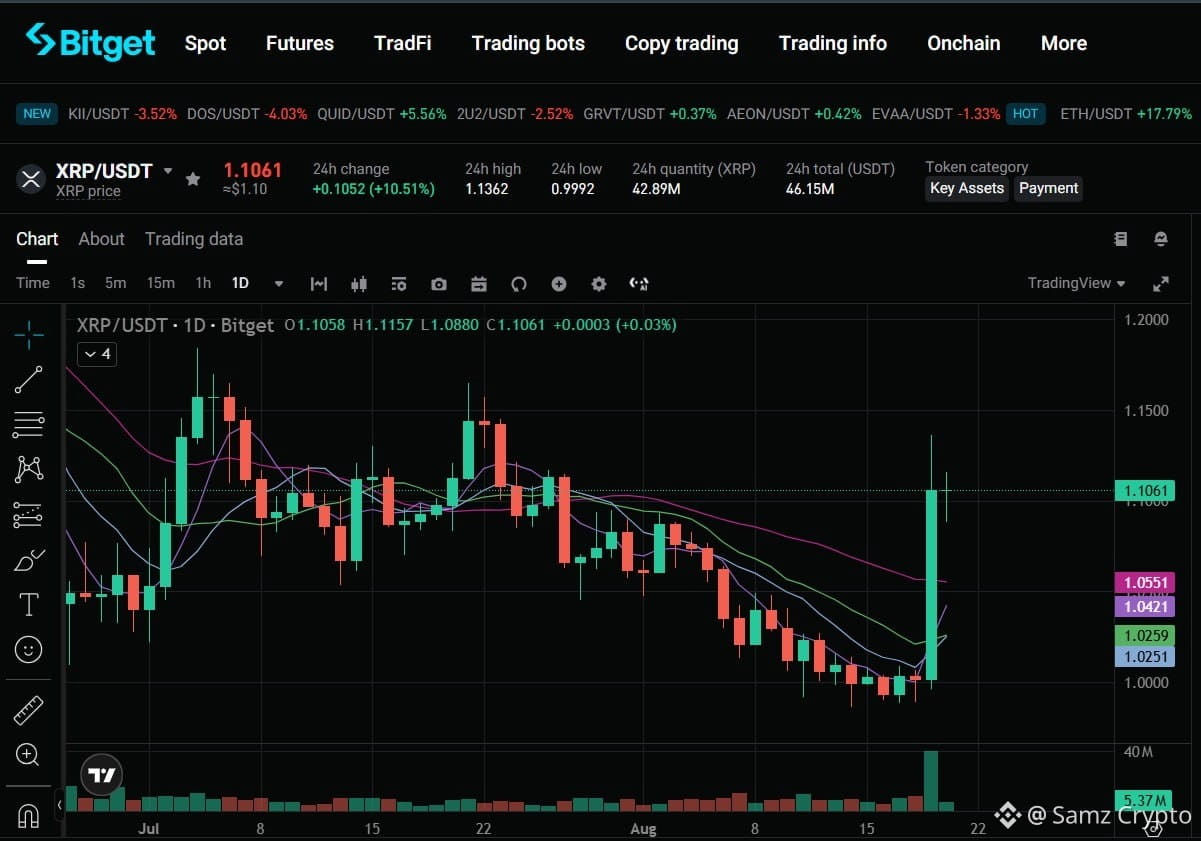Click the Key Assets category tag
Screen dimensions: 1201x841
pyautogui.click(x=966, y=188)
